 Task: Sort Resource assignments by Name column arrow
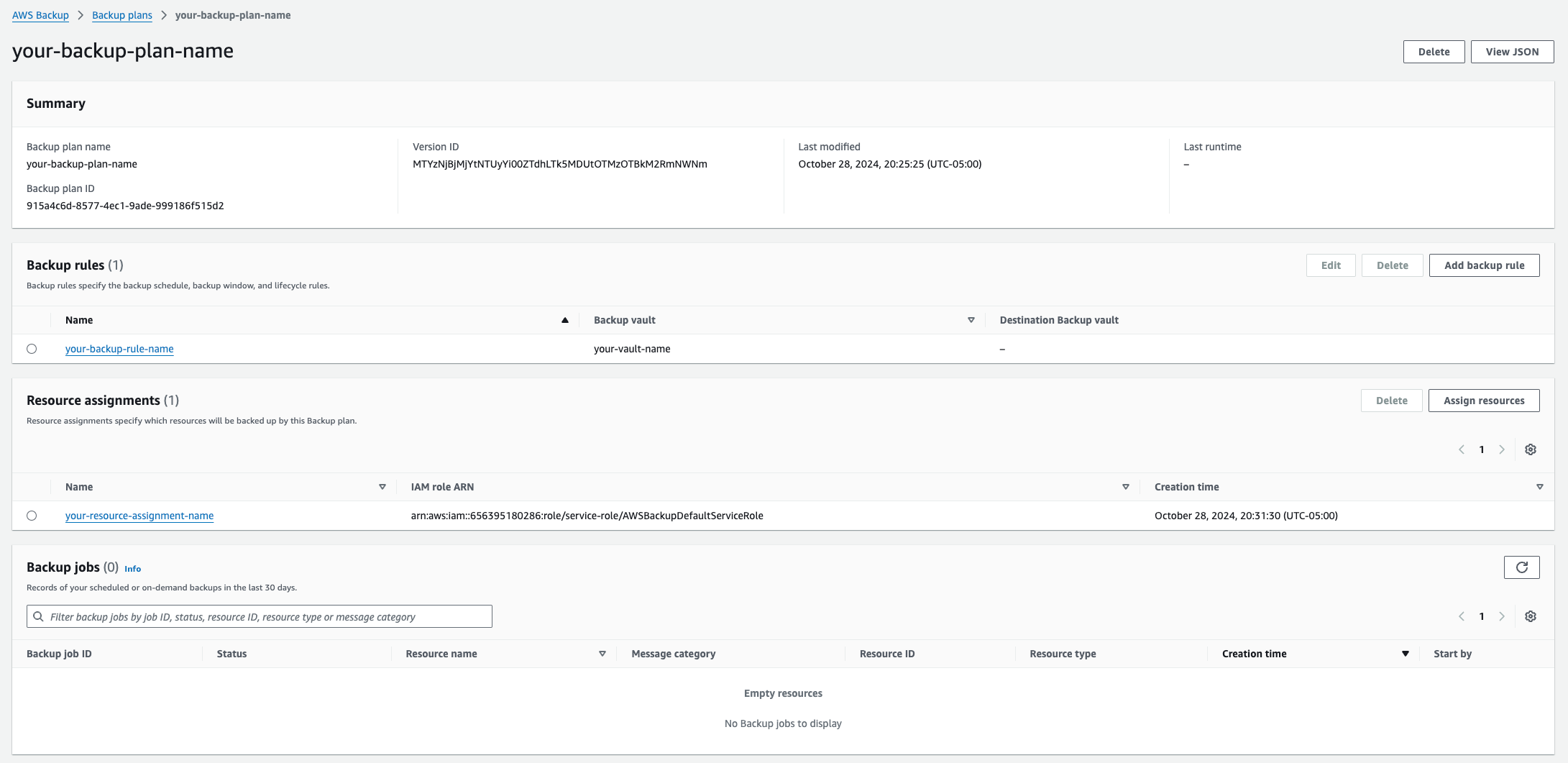(x=382, y=487)
